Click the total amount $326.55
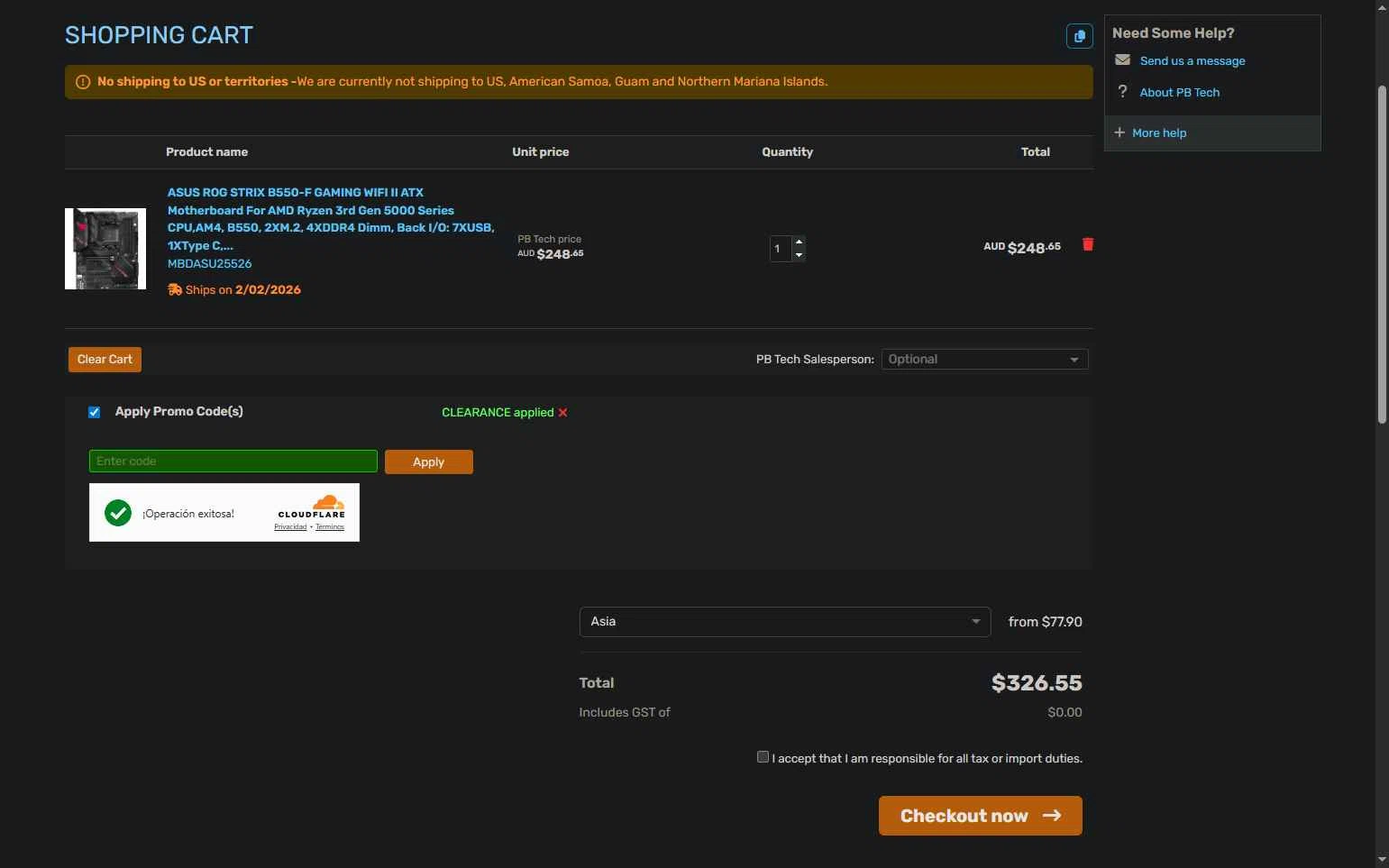 pos(1037,683)
